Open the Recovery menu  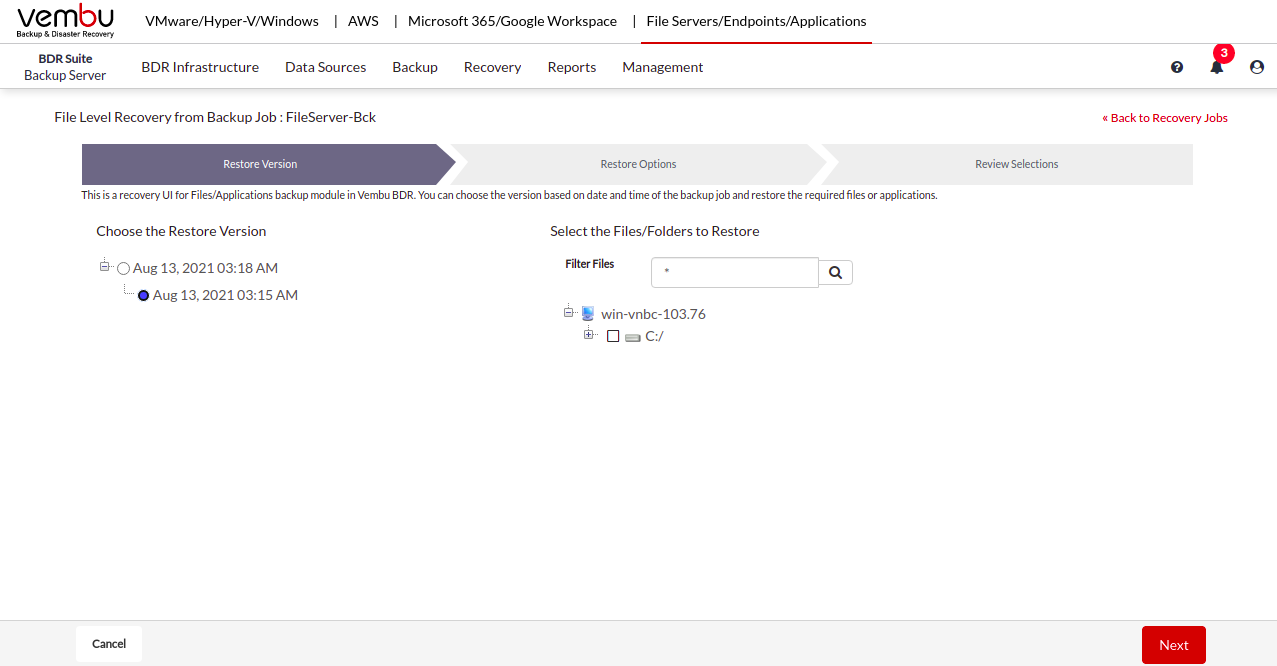pos(492,67)
